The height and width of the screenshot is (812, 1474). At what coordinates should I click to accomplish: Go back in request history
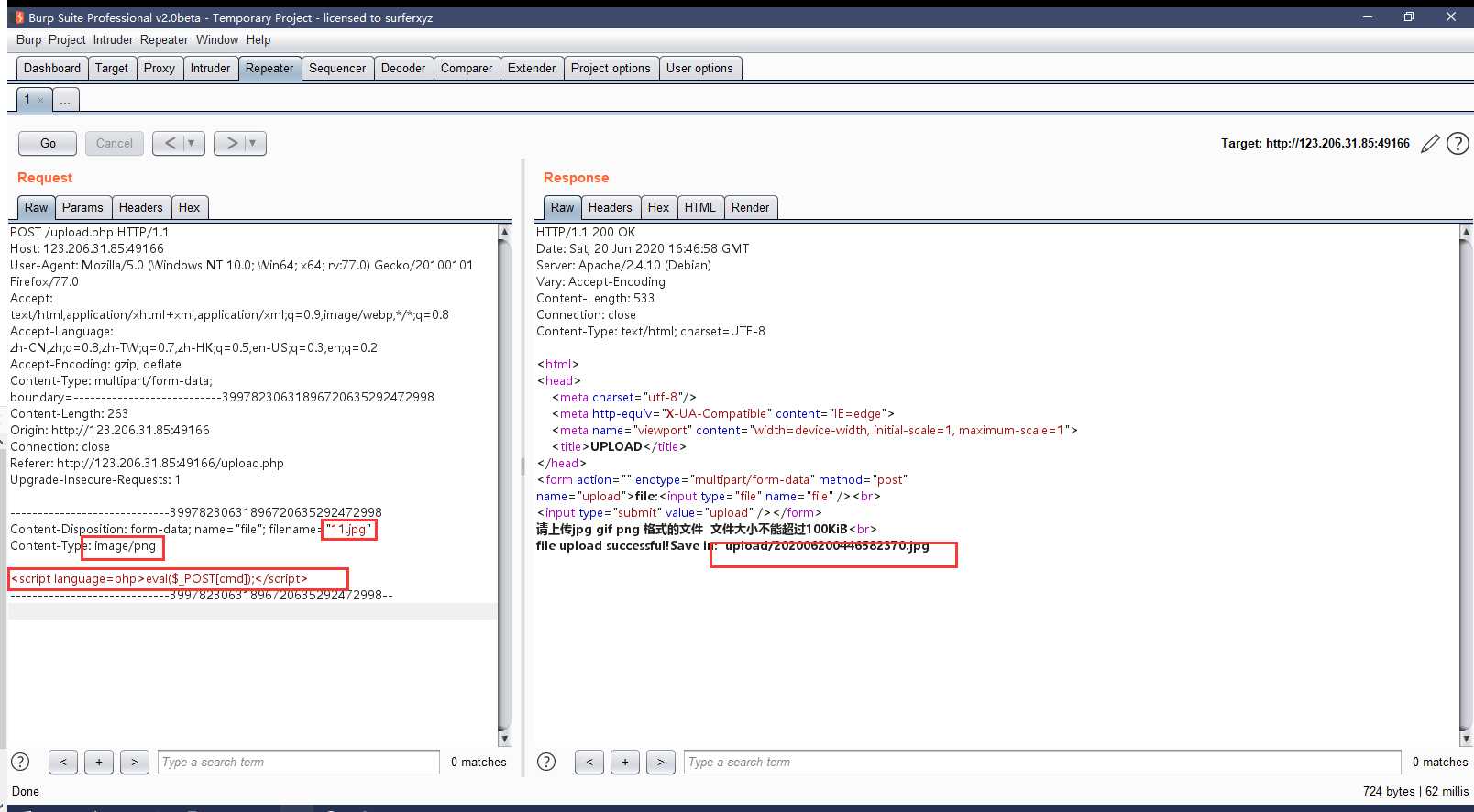pos(170,143)
